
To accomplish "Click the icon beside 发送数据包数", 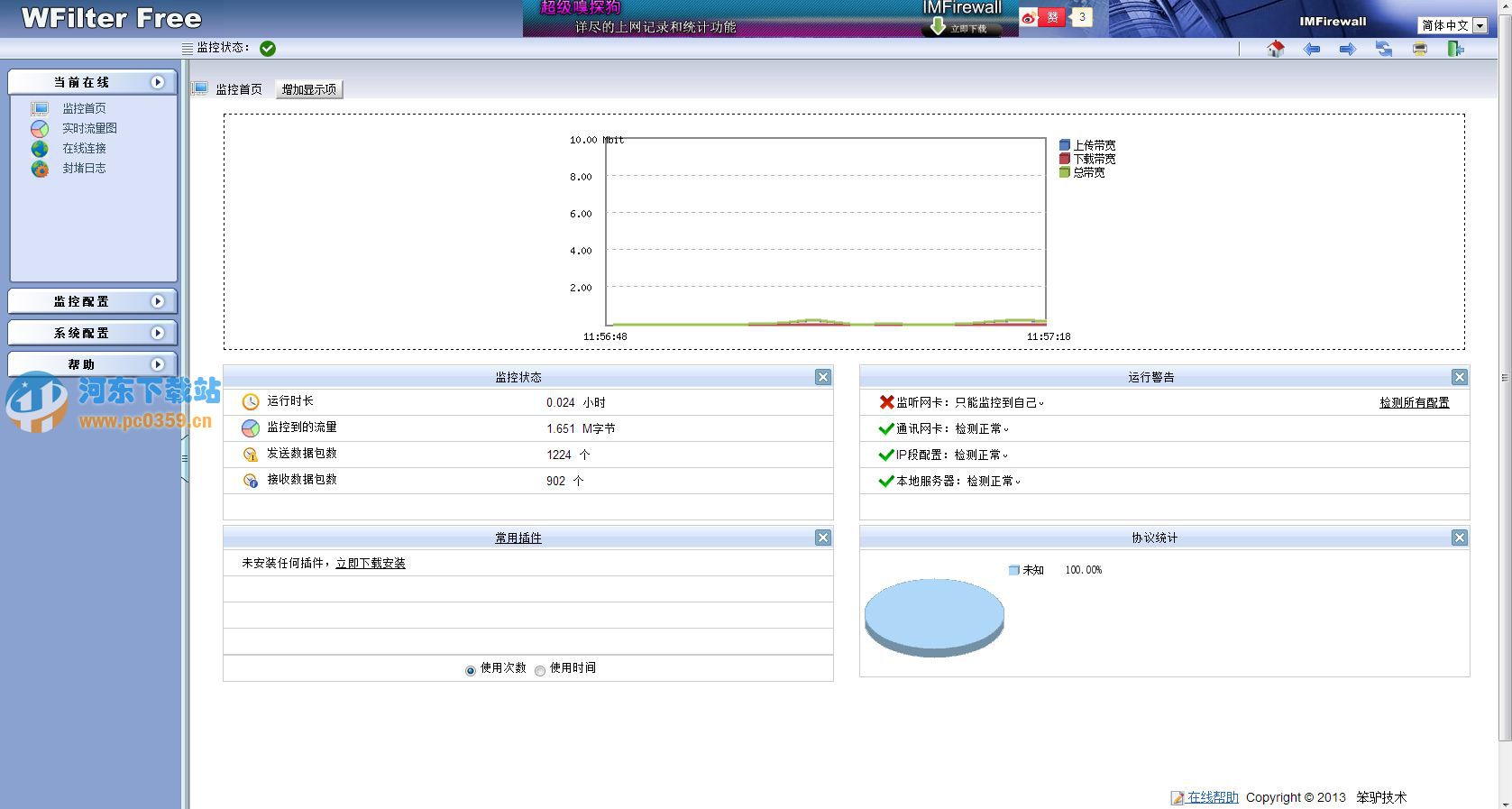I will (x=251, y=455).
